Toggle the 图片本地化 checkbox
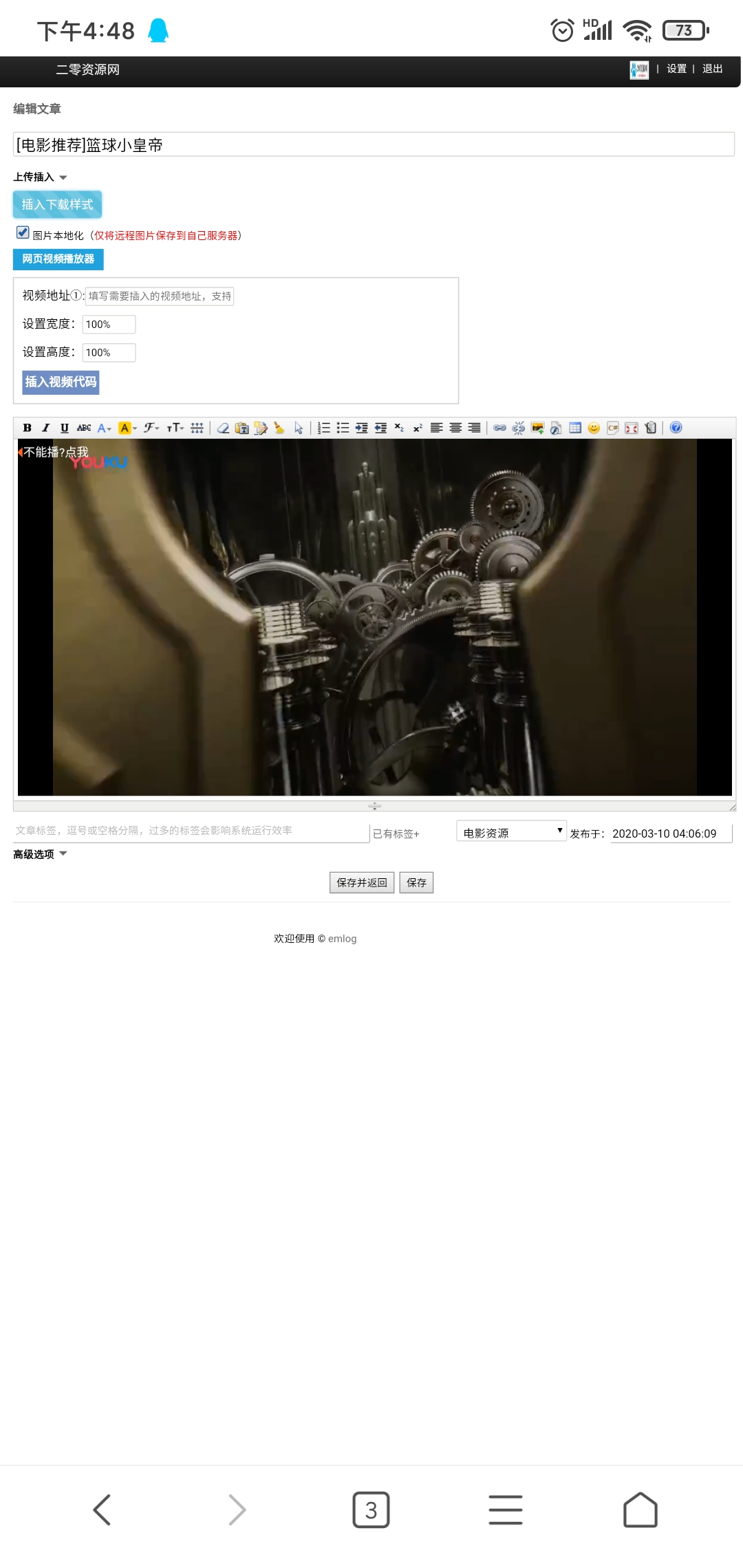 tap(23, 232)
